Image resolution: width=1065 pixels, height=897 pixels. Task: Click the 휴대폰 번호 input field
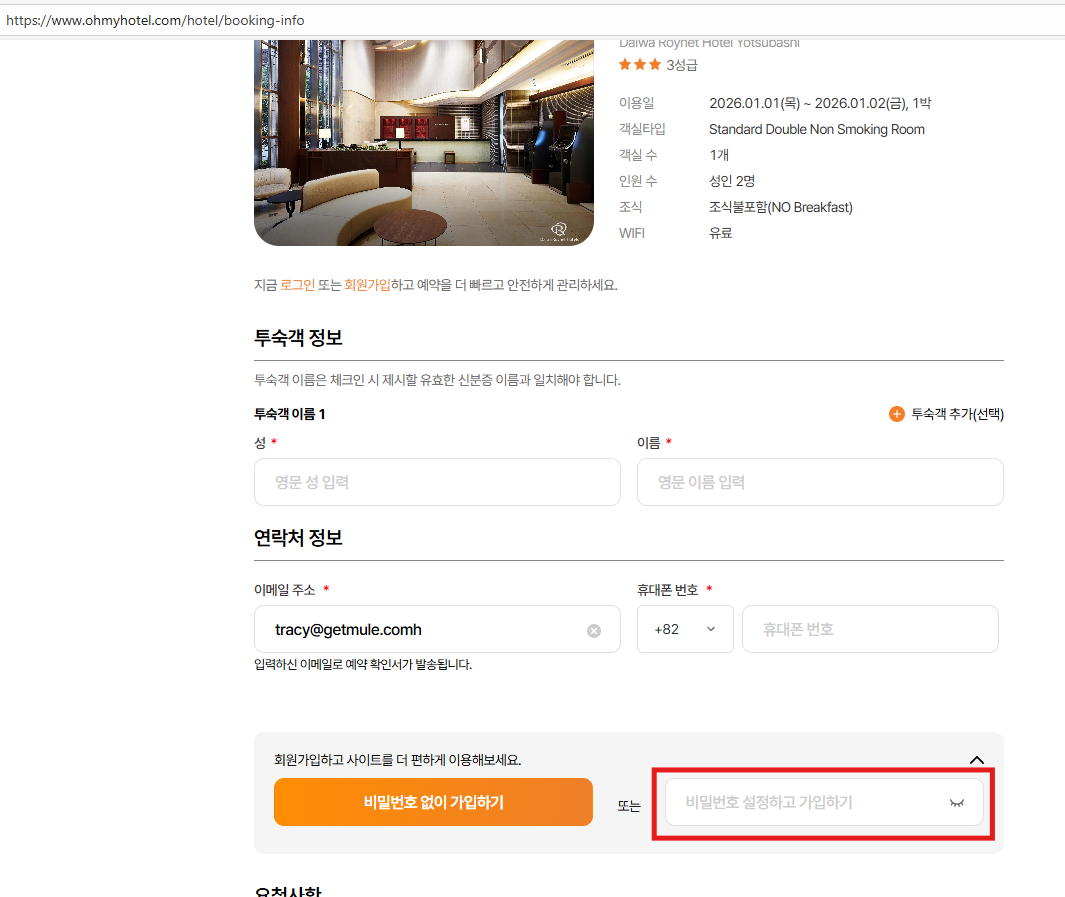pyautogui.click(x=870, y=629)
